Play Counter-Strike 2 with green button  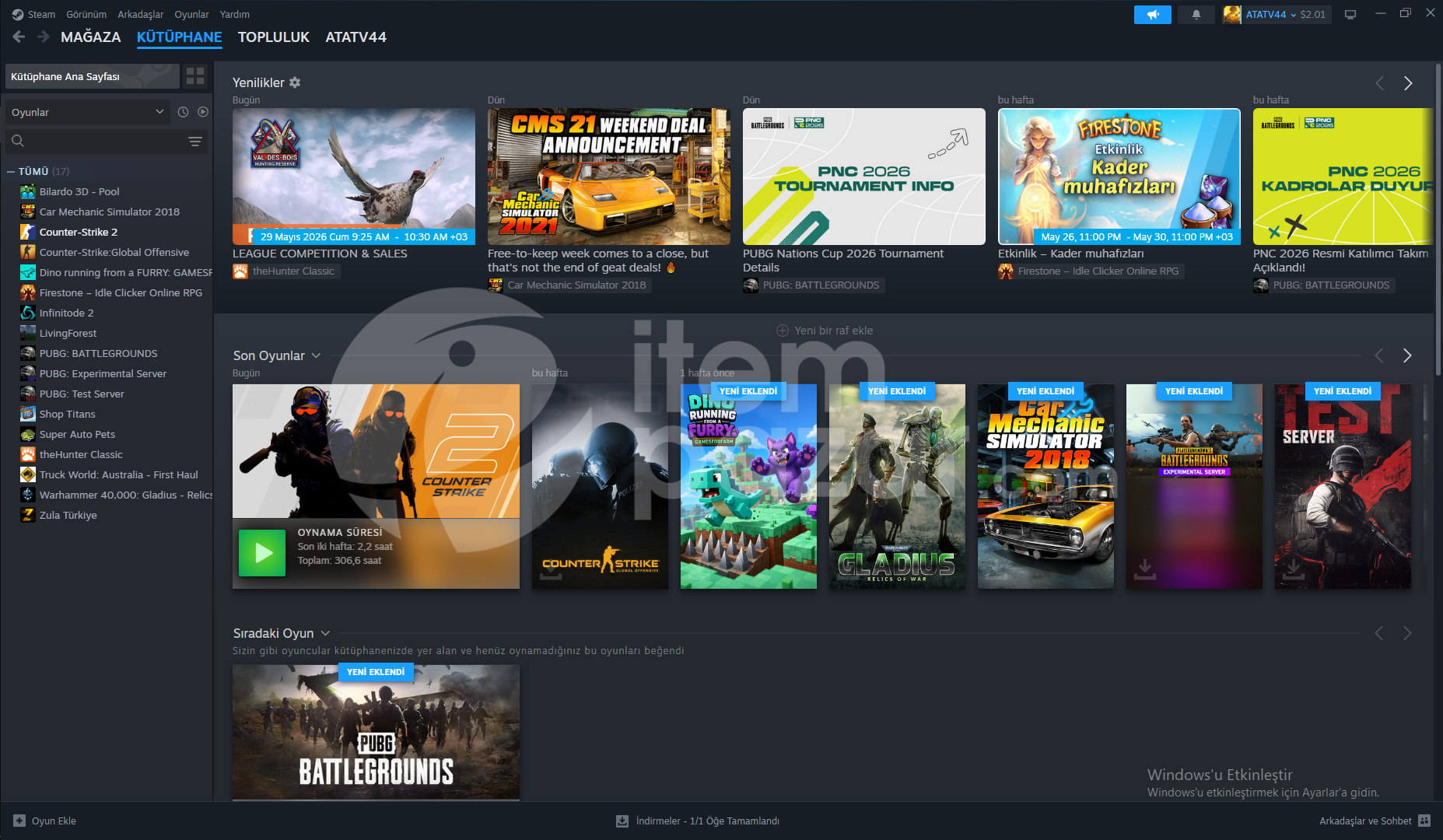coord(262,553)
